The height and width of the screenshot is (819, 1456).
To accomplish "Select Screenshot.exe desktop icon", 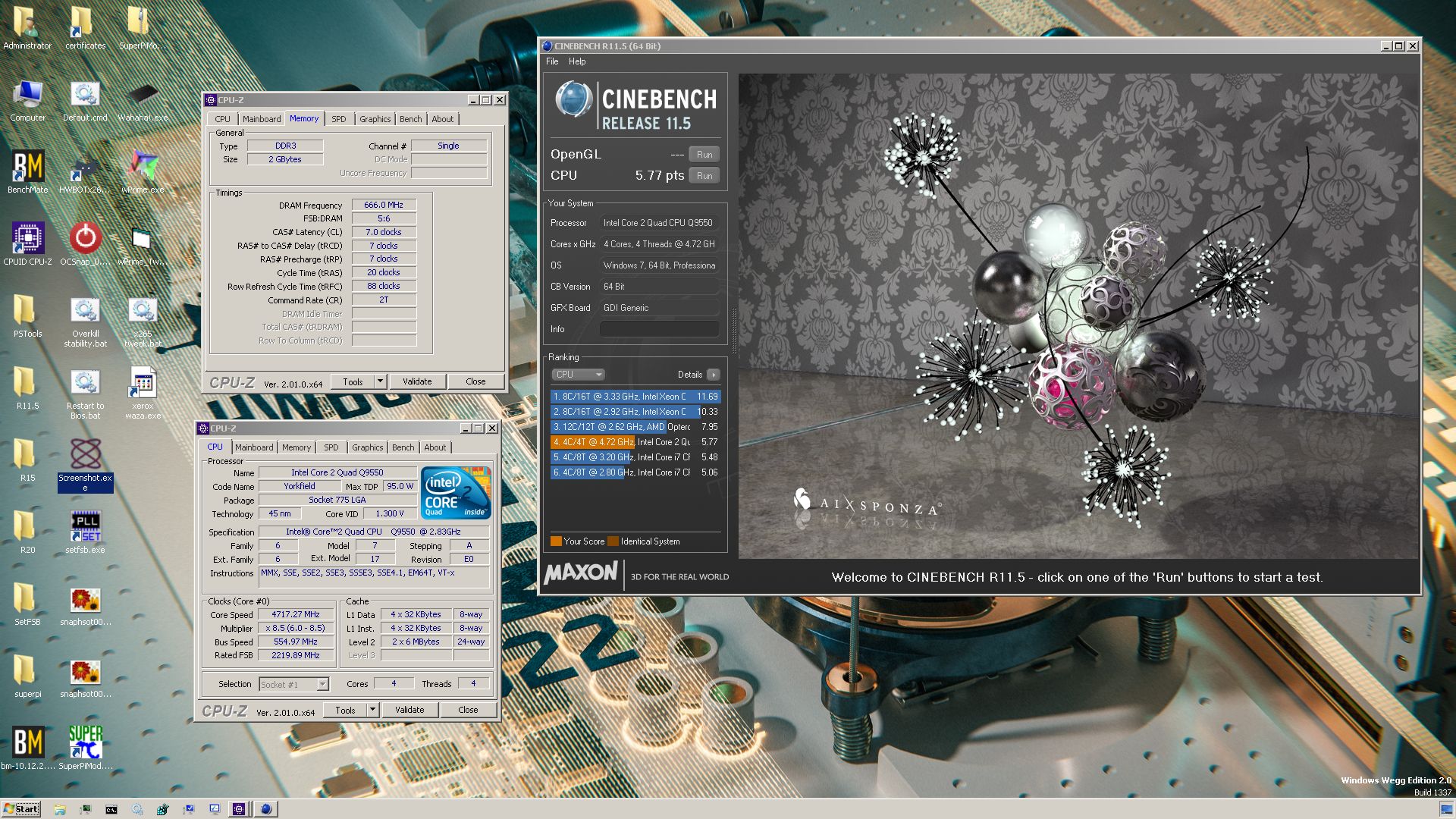I will [85, 466].
